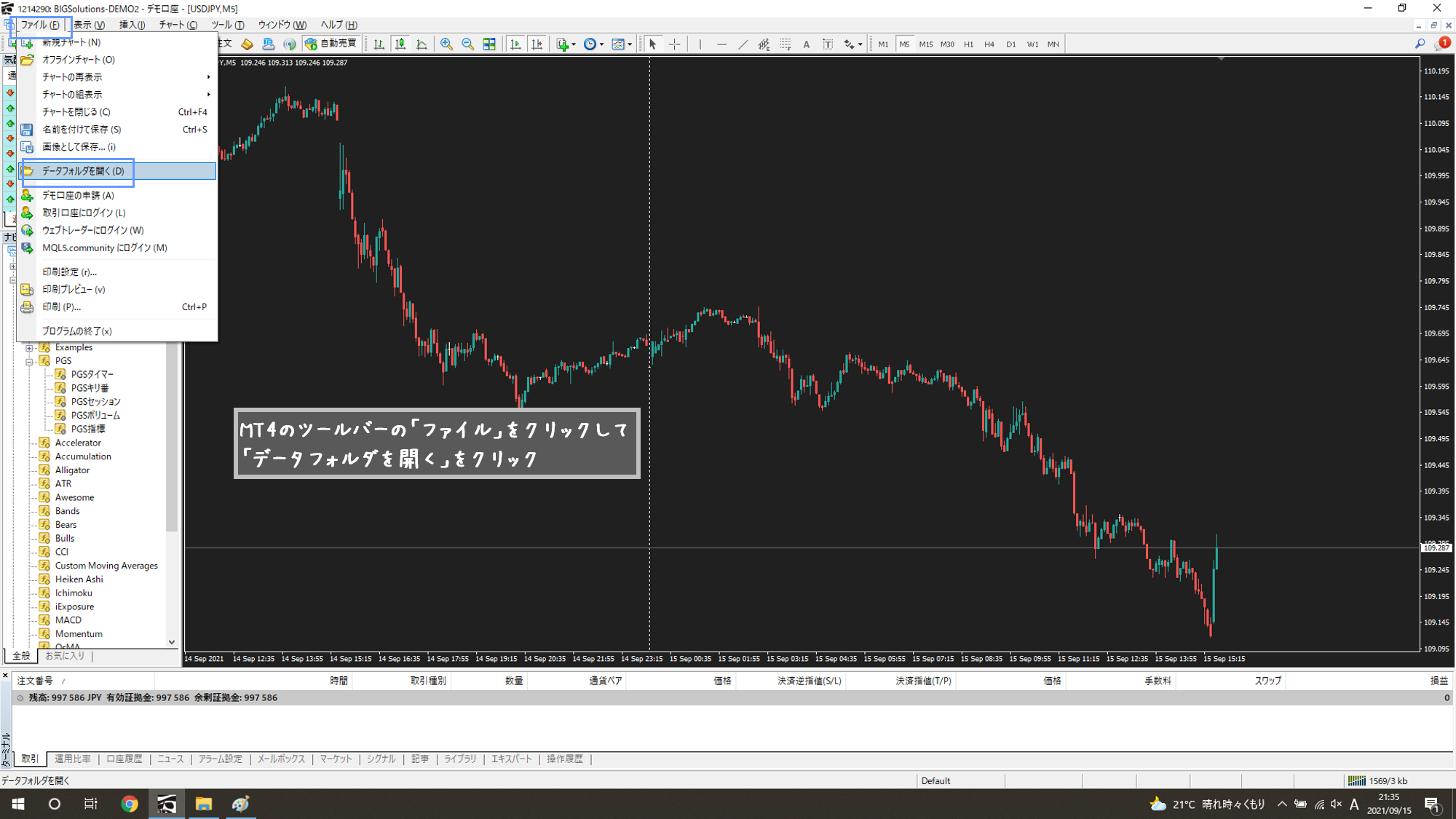
Task: Select the text label A tool
Action: [806, 44]
